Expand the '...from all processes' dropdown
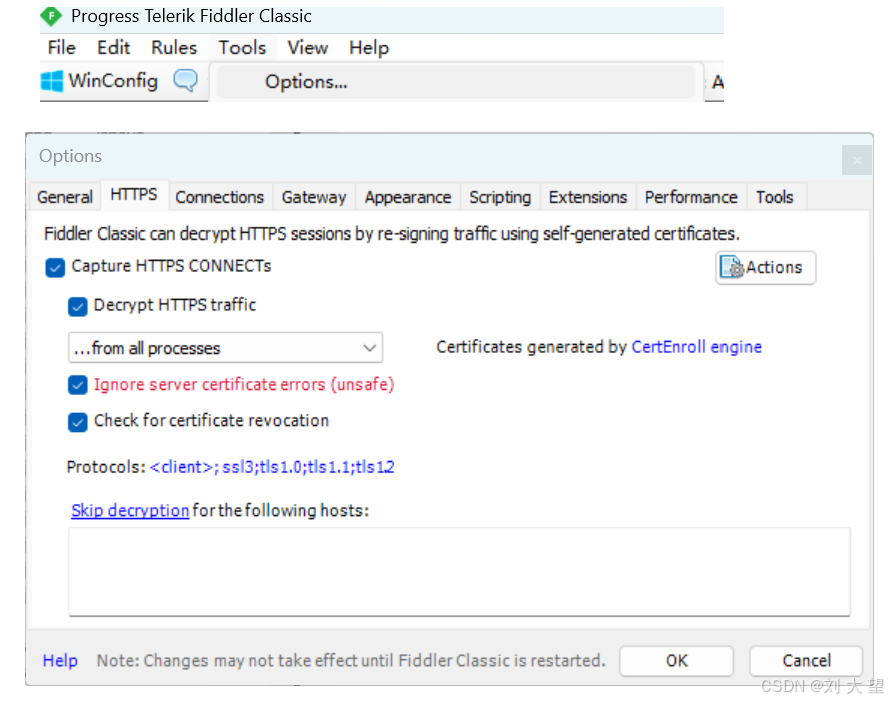This screenshot has width=888, height=701. (225, 348)
